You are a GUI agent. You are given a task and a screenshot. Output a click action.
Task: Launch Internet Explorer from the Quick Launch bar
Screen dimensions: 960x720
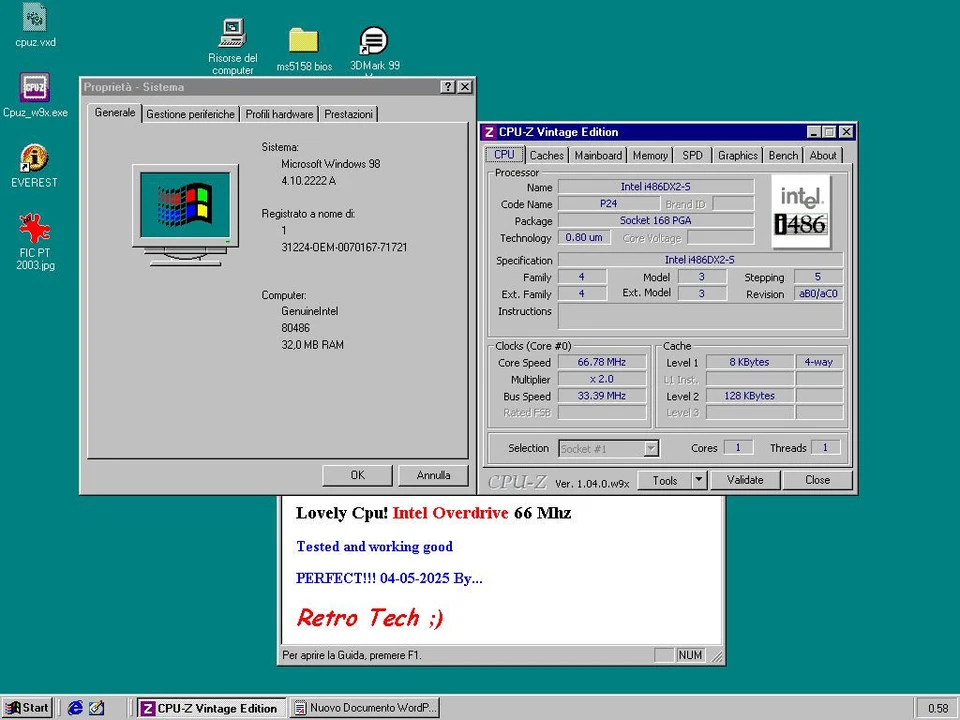pyautogui.click(x=75, y=707)
